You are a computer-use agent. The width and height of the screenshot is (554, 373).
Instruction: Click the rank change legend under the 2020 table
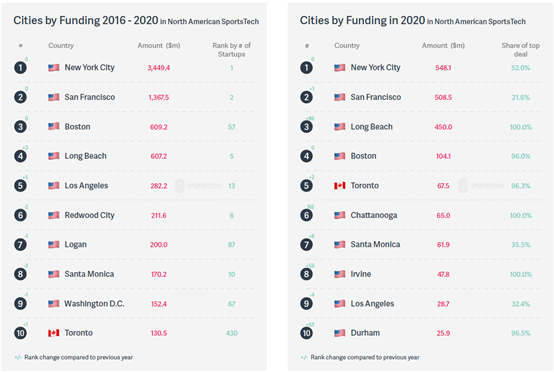pyautogui.click(x=360, y=357)
